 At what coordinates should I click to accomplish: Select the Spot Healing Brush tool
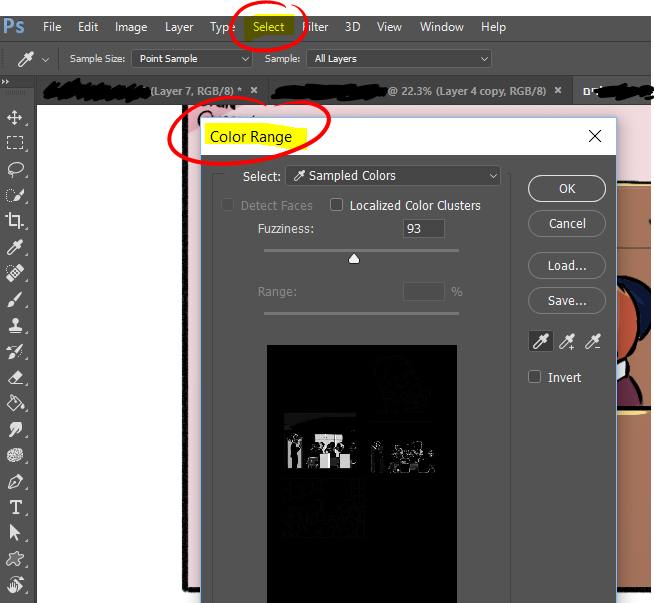(x=15, y=273)
